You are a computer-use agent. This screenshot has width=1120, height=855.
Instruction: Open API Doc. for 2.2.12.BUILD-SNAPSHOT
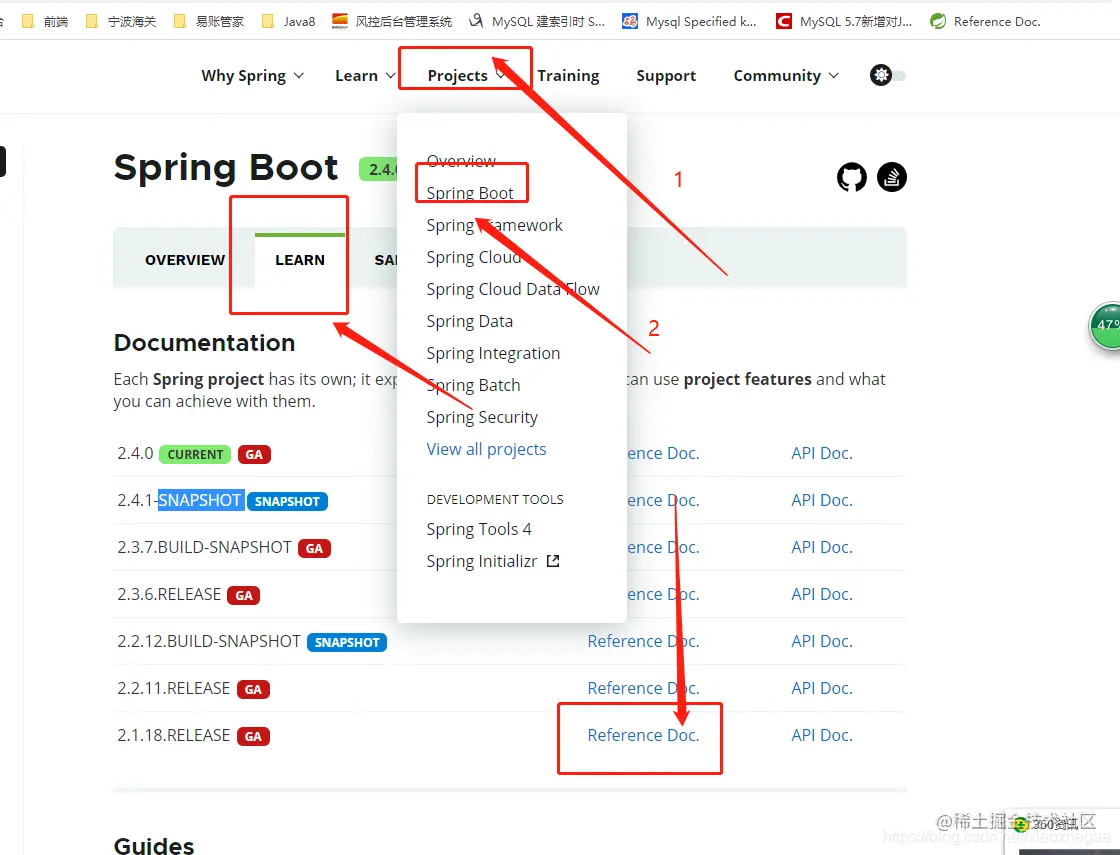(821, 641)
